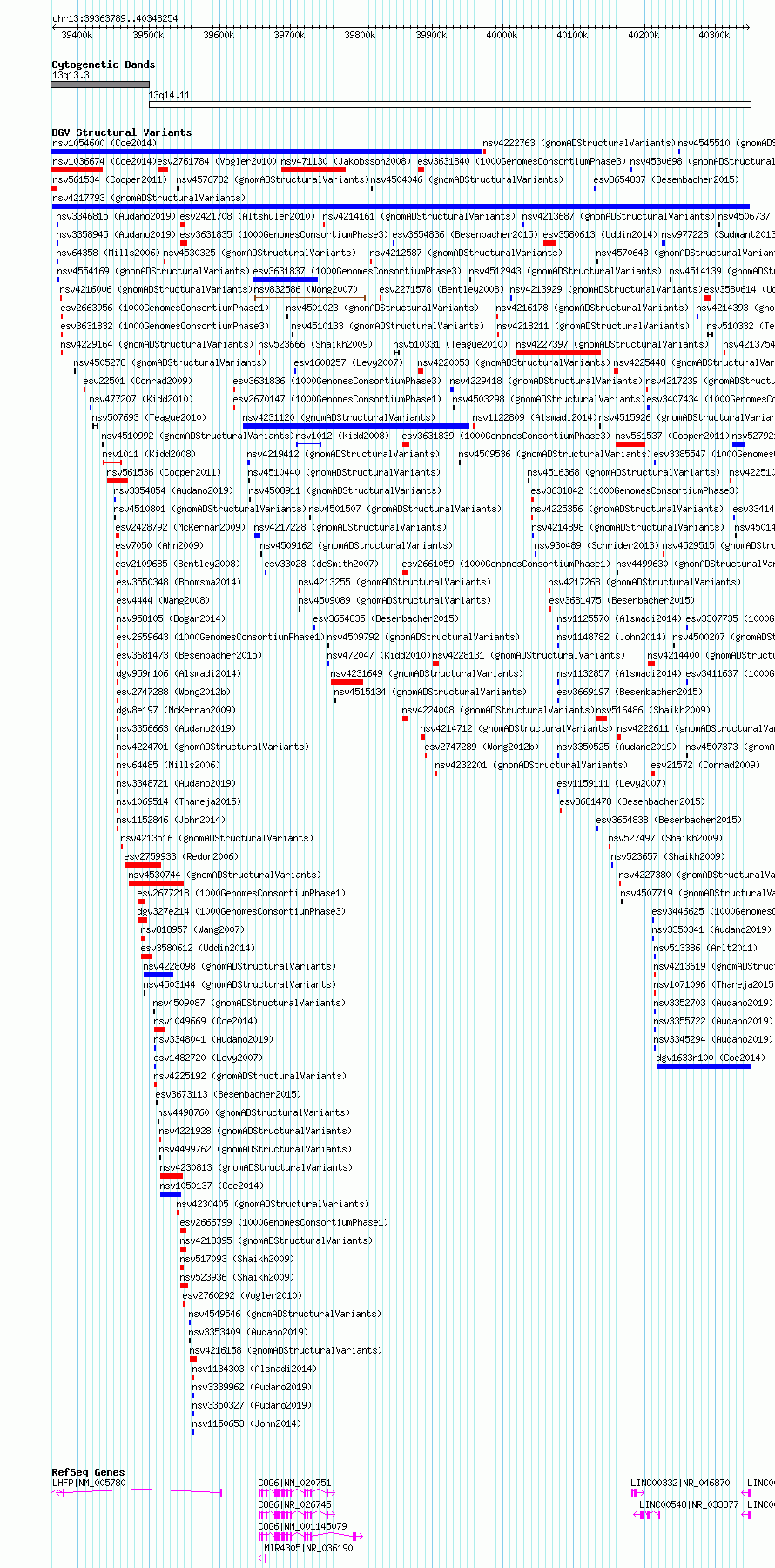Click the red bar under nsv4530744
This screenshot has width=775, height=1568.
[x=156, y=883]
